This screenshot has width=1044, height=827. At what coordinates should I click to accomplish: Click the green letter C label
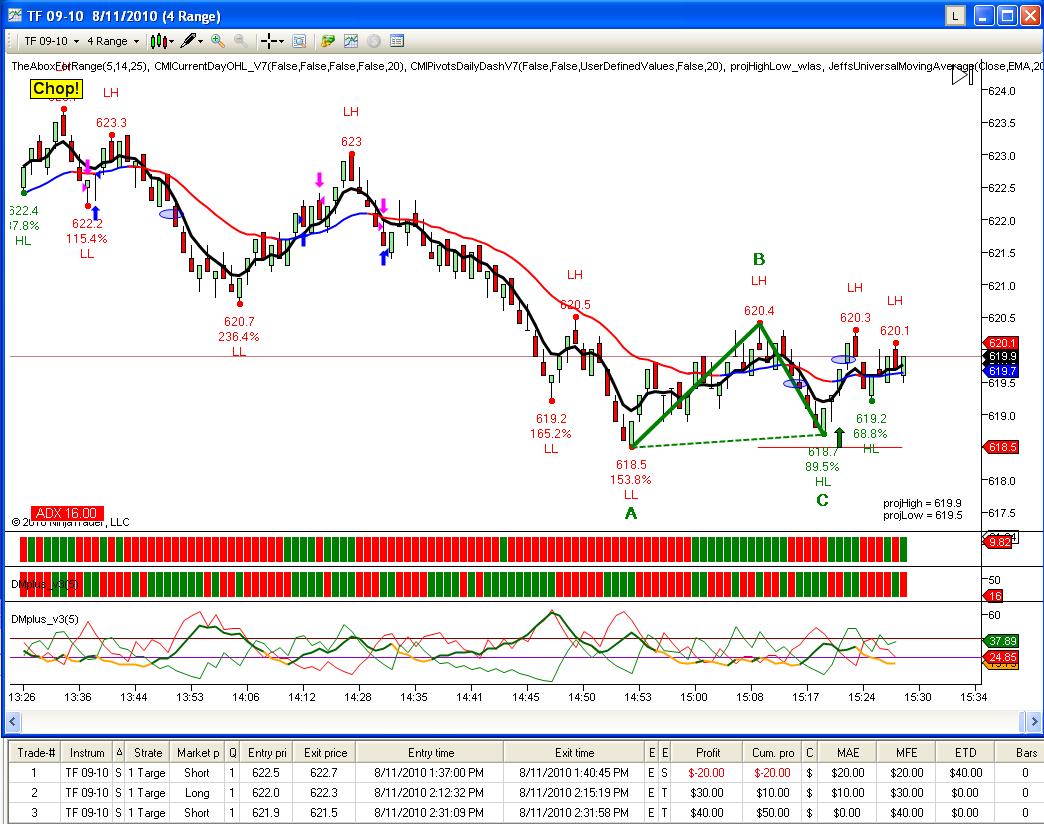(x=822, y=500)
